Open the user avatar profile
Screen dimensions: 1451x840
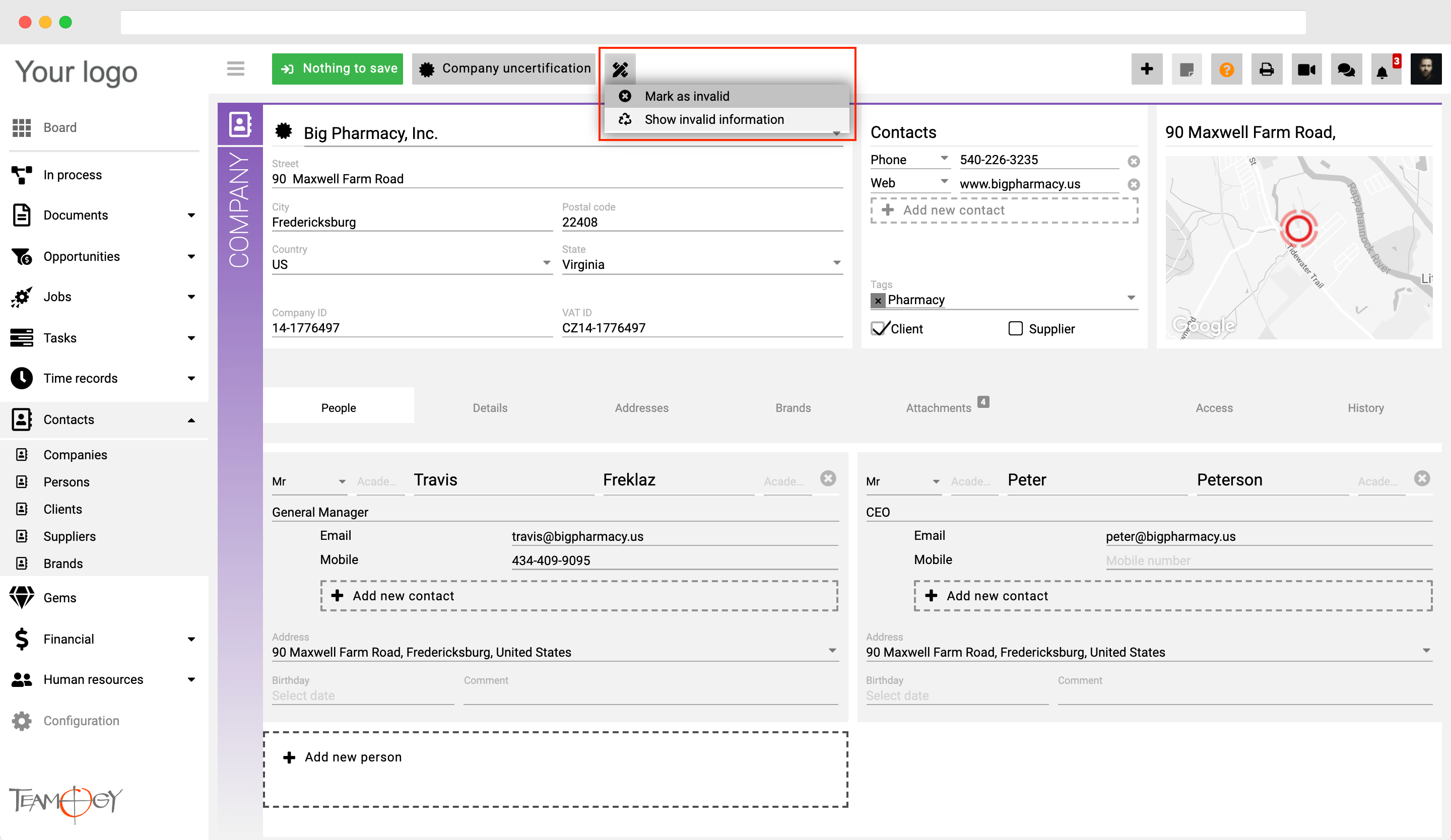click(1426, 69)
